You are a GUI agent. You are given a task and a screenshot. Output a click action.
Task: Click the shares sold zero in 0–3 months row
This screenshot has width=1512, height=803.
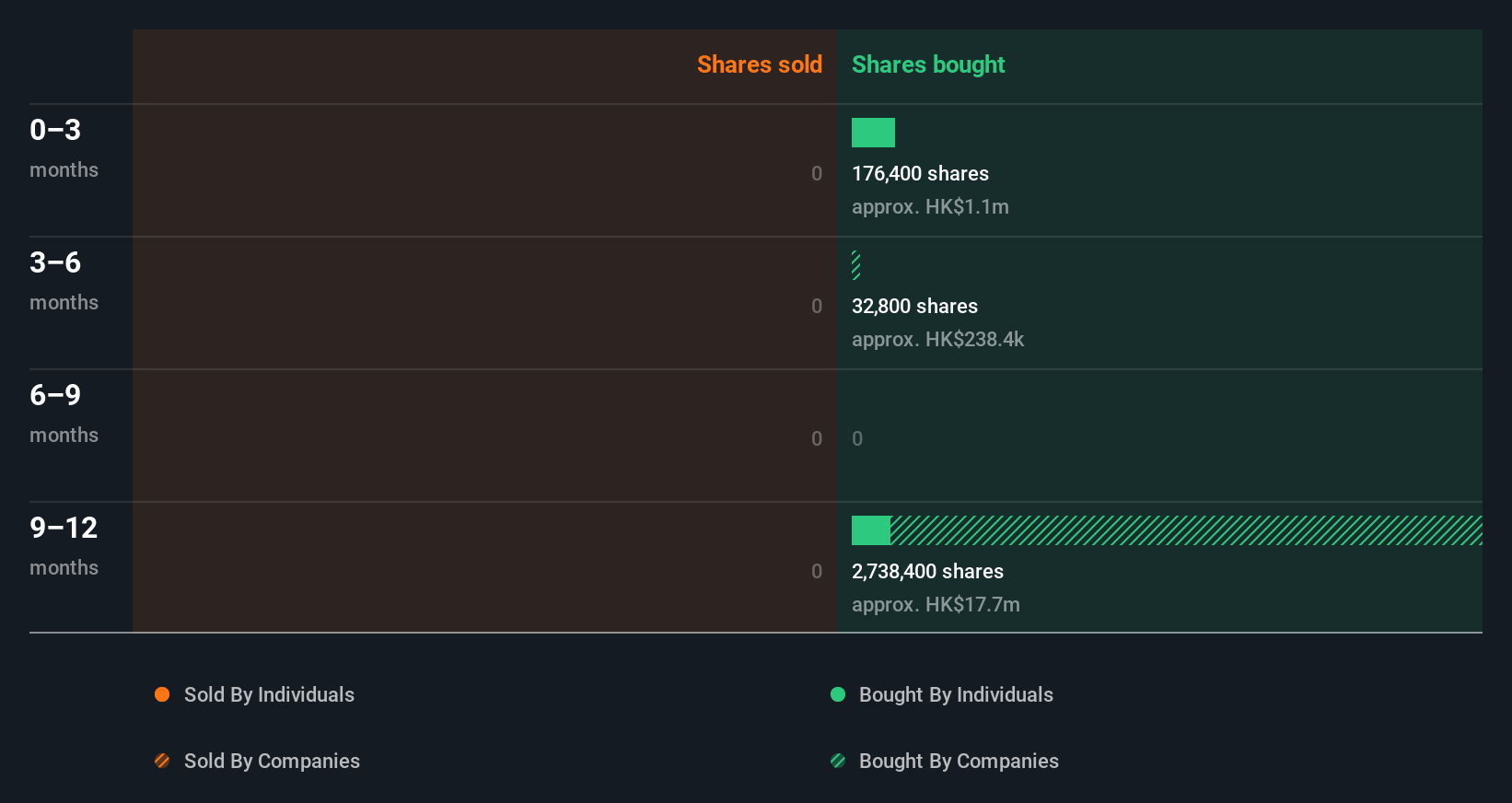tap(817, 173)
